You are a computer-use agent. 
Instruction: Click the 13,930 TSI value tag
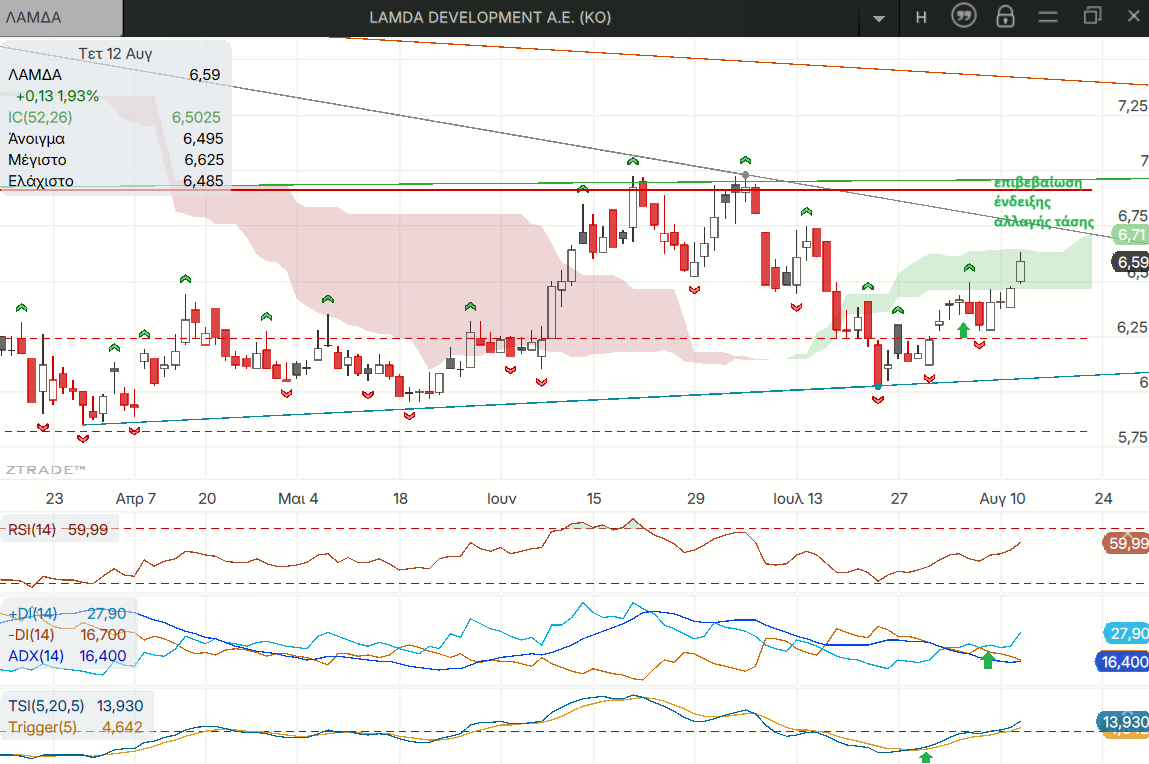(1123, 722)
